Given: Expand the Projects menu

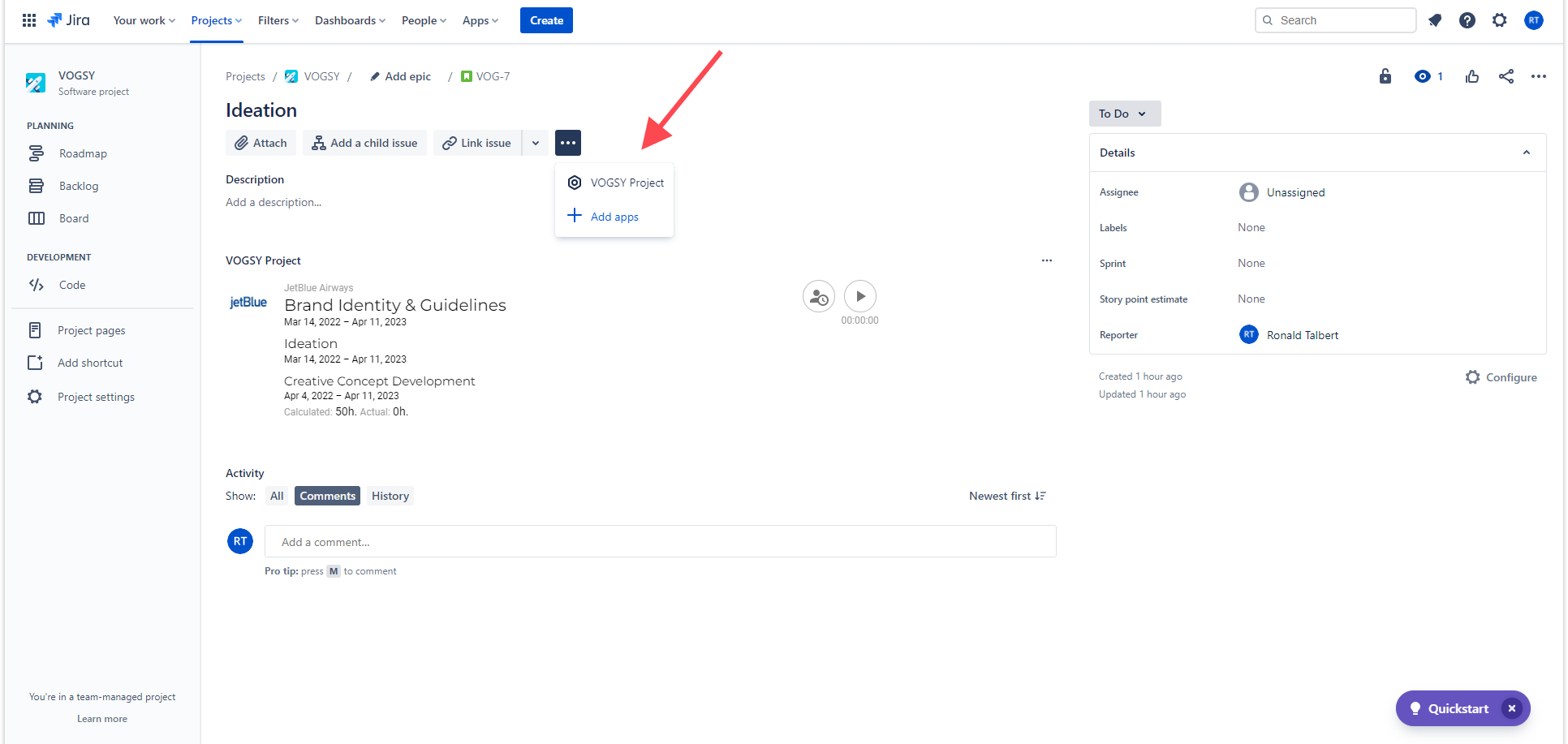Looking at the screenshot, I should click(x=217, y=20).
